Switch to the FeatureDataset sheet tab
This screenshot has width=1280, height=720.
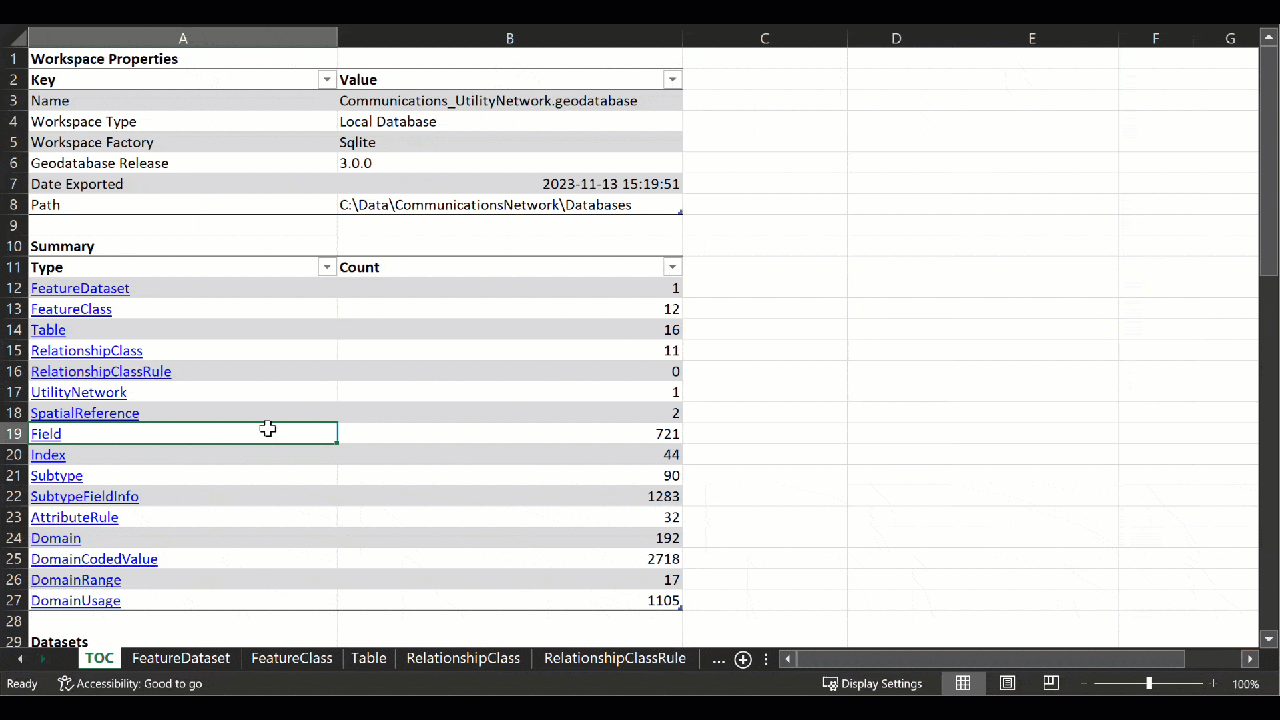coord(181,658)
